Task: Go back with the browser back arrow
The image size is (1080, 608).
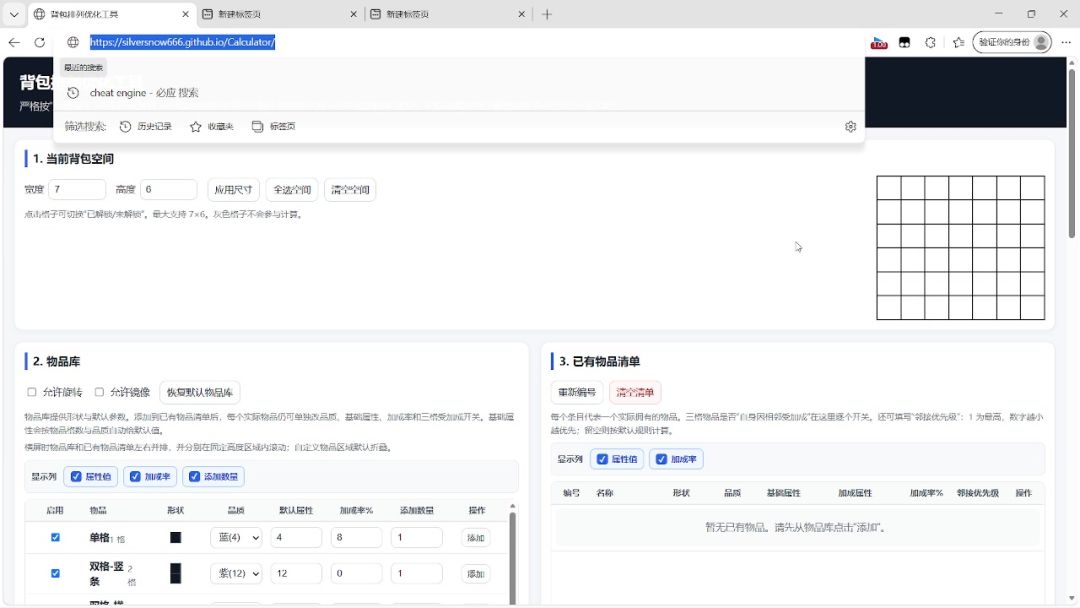Action: click(x=14, y=42)
